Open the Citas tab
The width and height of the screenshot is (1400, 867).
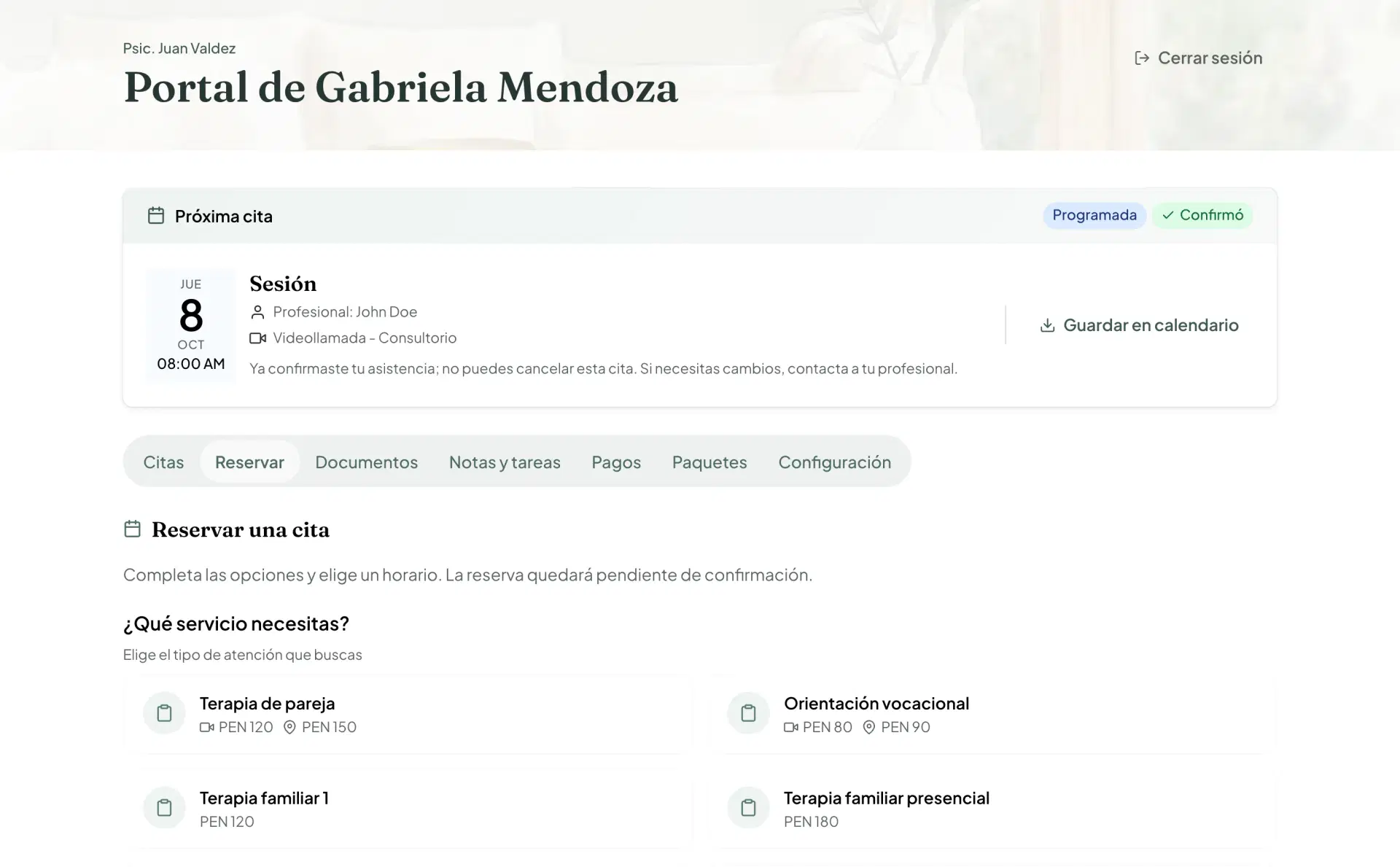tap(163, 462)
